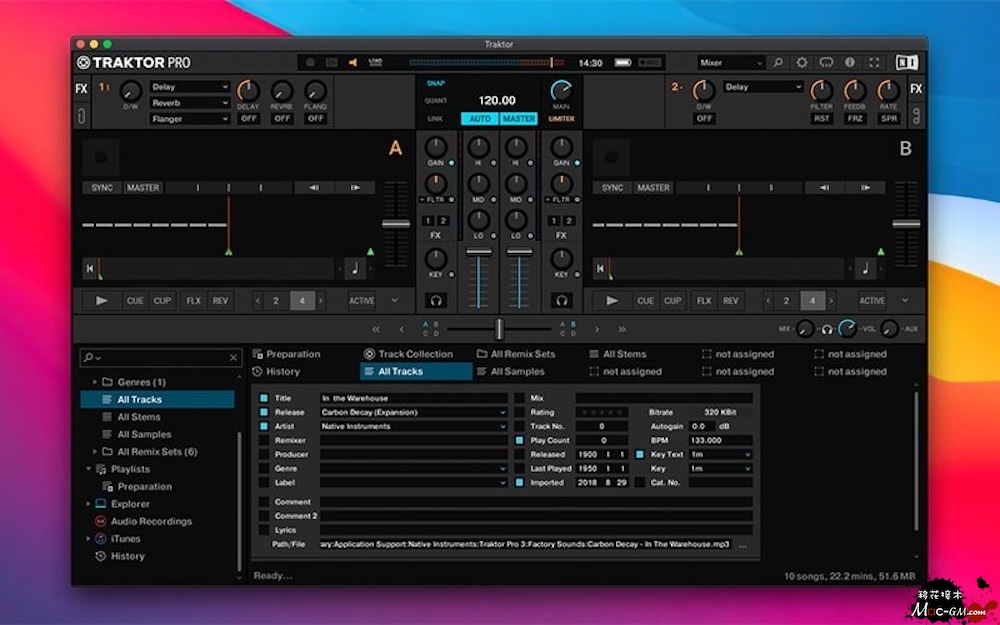The width and height of the screenshot is (1000, 625).
Task: Click the fullscreen icon in the header
Action: tap(875, 62)
